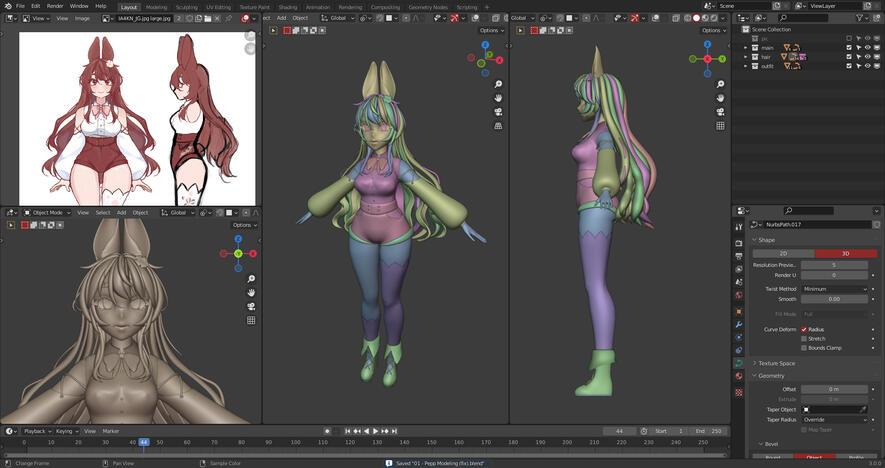The width and height of the screenshot is (885, 468).
Task: Open the Options button in center viewport
Action: click(x=490, y=30)
